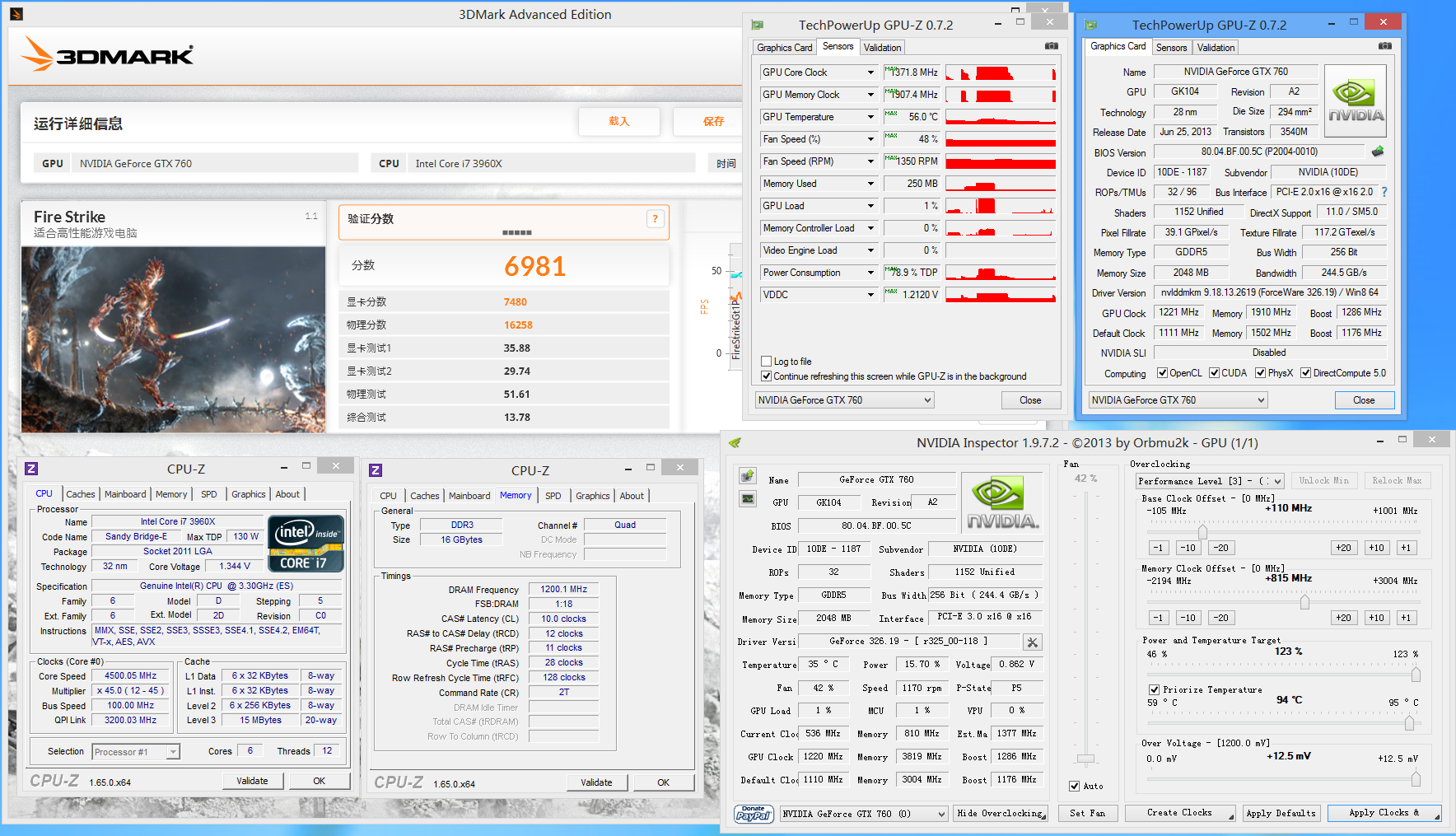Click the Intel Core i7 logo in CPU-Z
Screen dimensions: 1456x836
[x=306, y=544]
